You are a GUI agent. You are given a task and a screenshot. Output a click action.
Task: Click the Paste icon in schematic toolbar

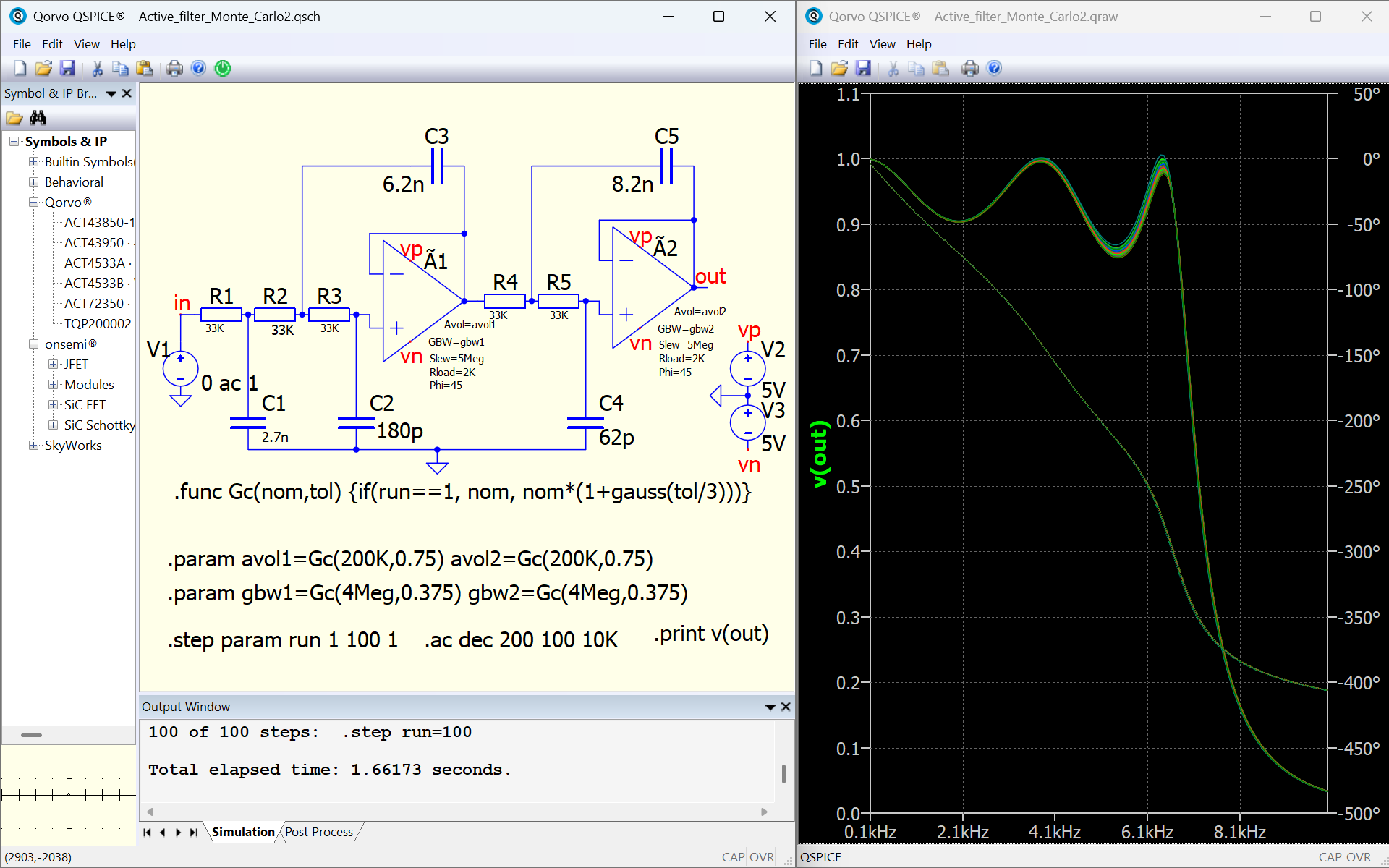click(145, 68)
